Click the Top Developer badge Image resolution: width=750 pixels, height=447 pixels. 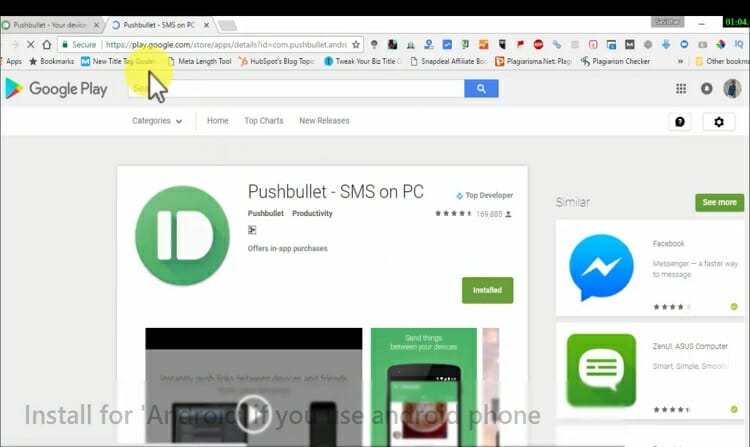point(485,196)
